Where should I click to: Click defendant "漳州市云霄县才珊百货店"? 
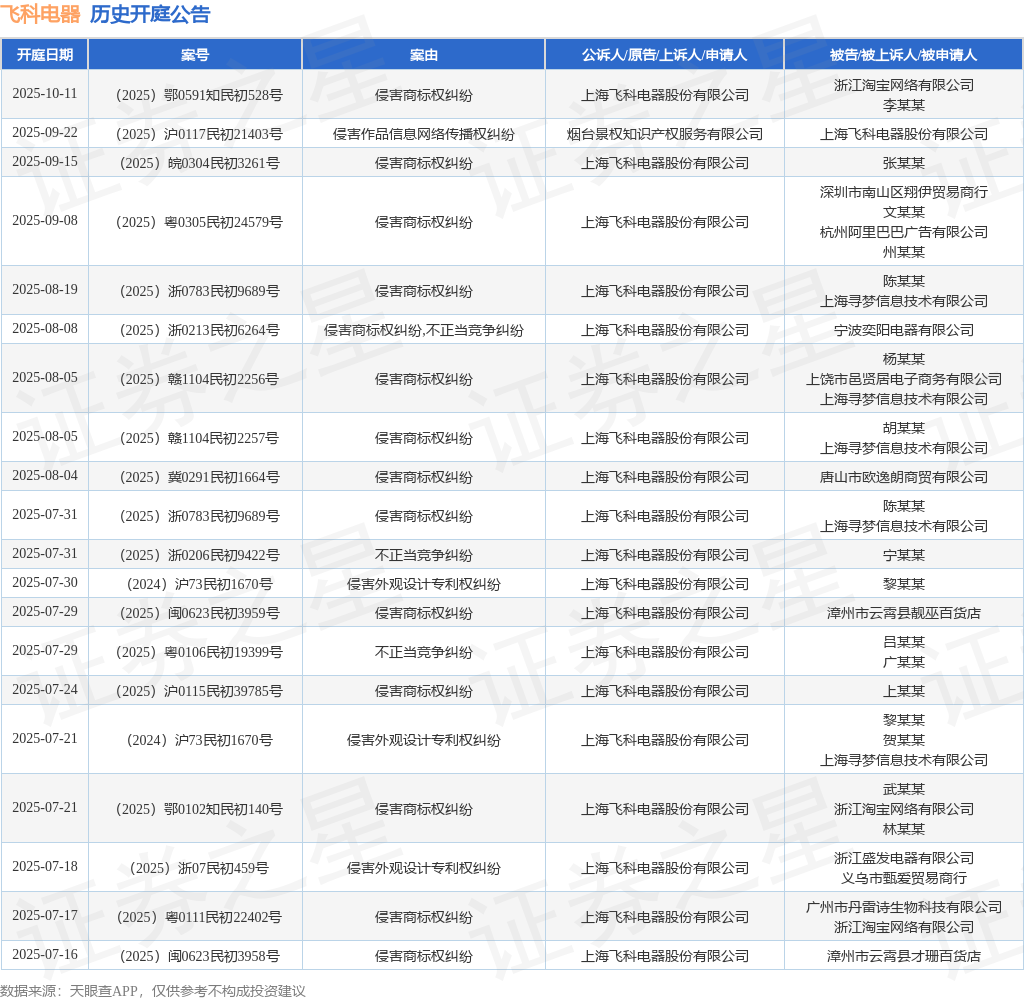tap(904, 956)
